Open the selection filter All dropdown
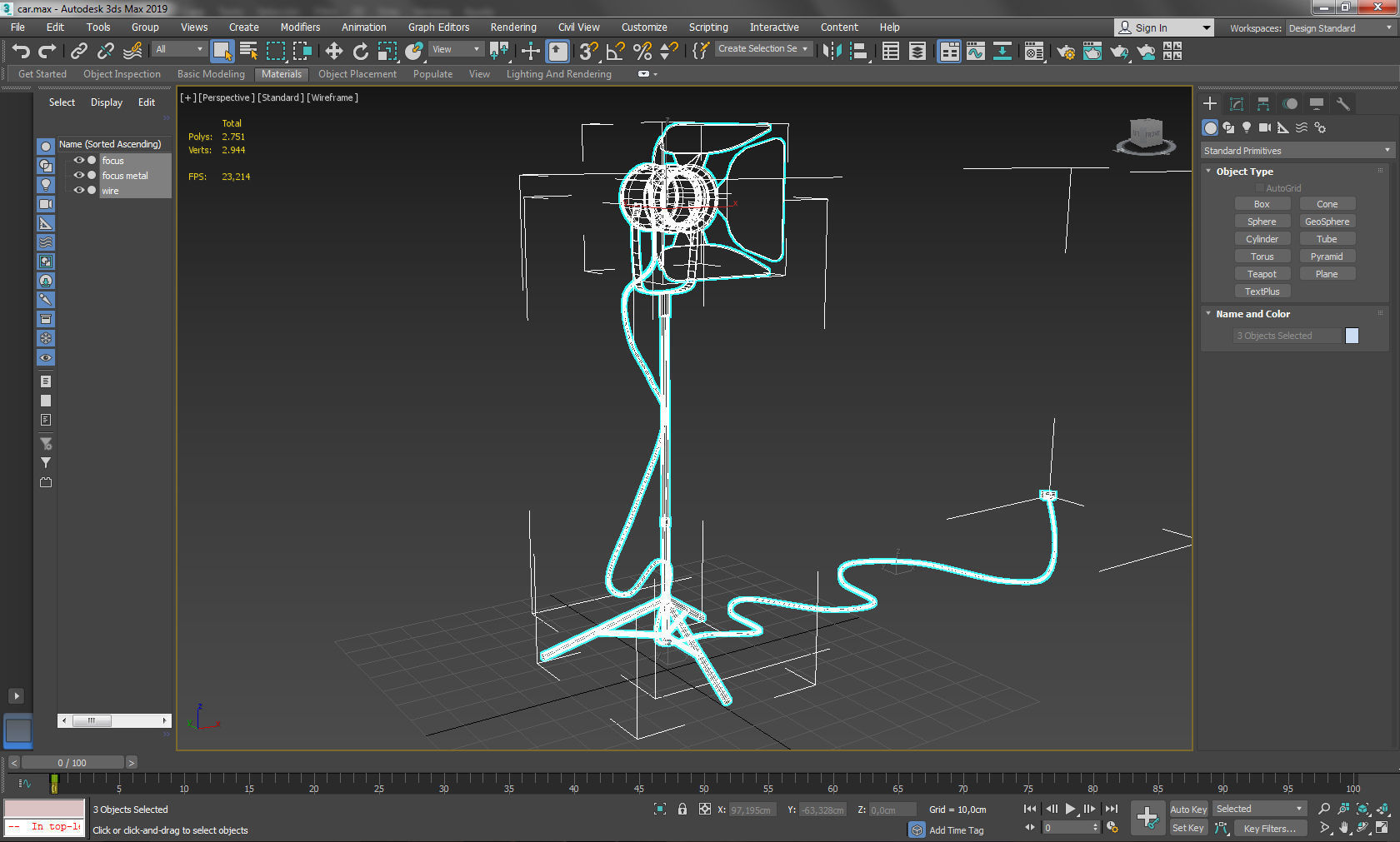 click(179, 49)
